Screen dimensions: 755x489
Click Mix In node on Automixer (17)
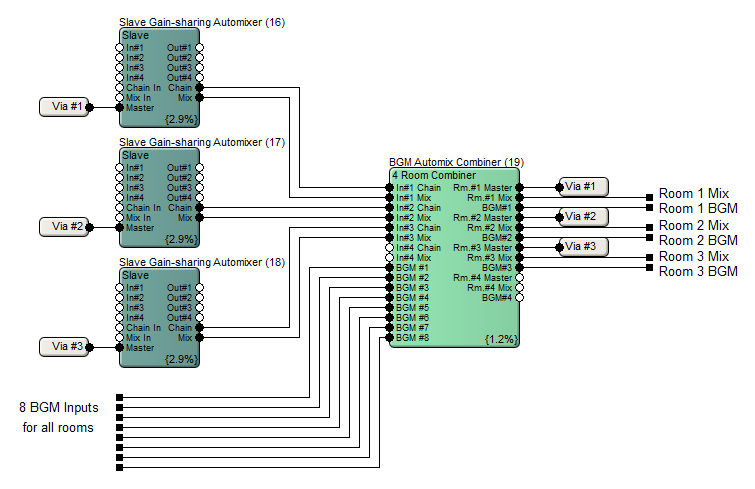pos(119,218)
